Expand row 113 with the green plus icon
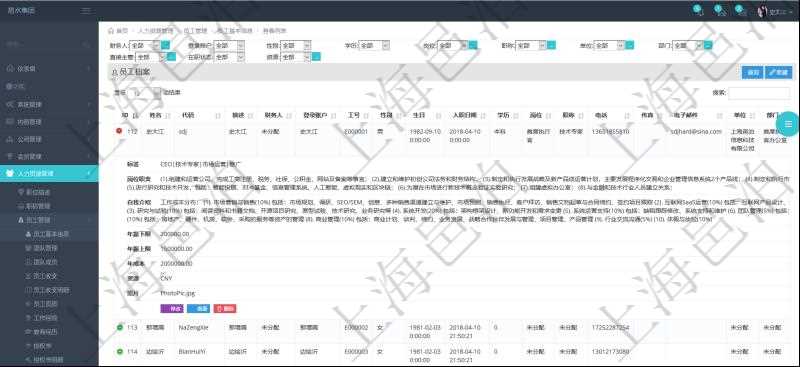Viewport: 800px width, 367px height. 119,327
